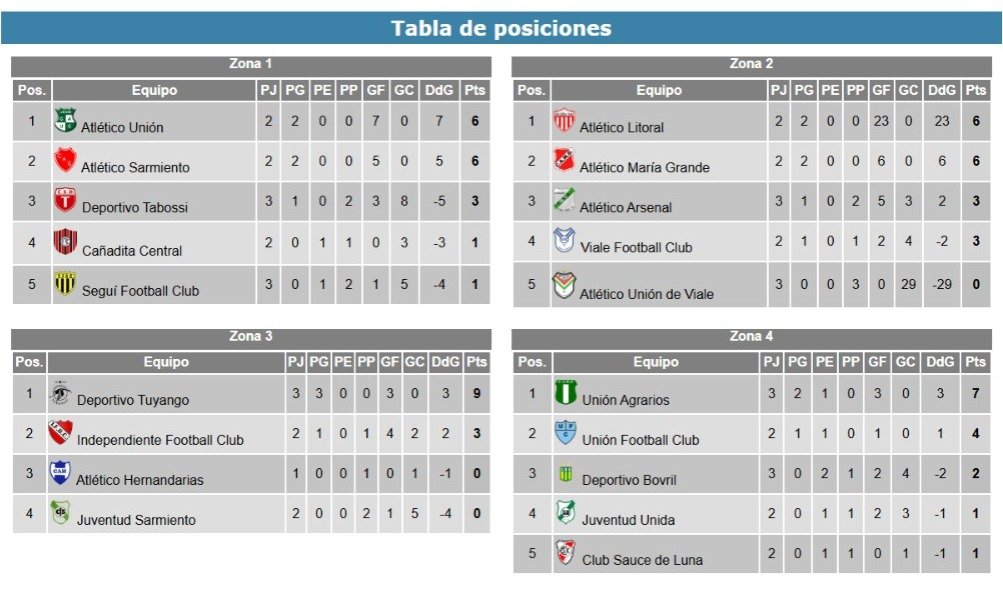The width and height of the screenshot is (1003, 596).
Task: Click the Unión Agrarios green shield
Action: tap(565, 392)
